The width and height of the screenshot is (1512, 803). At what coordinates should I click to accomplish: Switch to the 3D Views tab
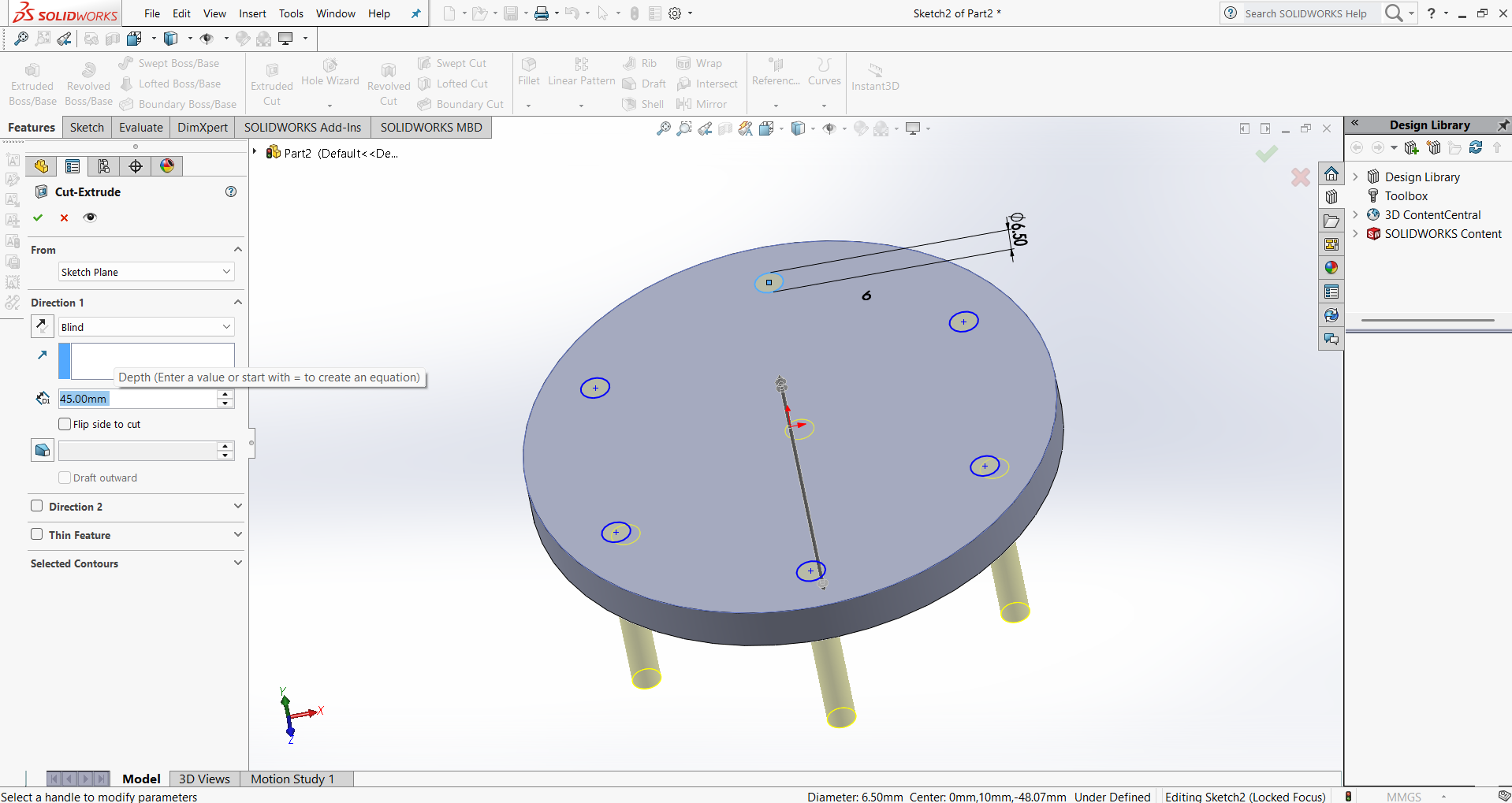click(204, 779)
